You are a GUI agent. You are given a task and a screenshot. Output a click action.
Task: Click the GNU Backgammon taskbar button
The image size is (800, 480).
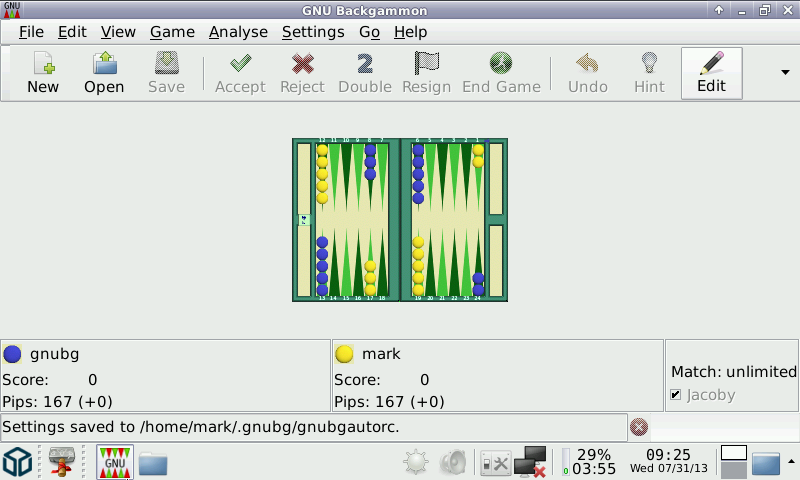coord(115,462)
